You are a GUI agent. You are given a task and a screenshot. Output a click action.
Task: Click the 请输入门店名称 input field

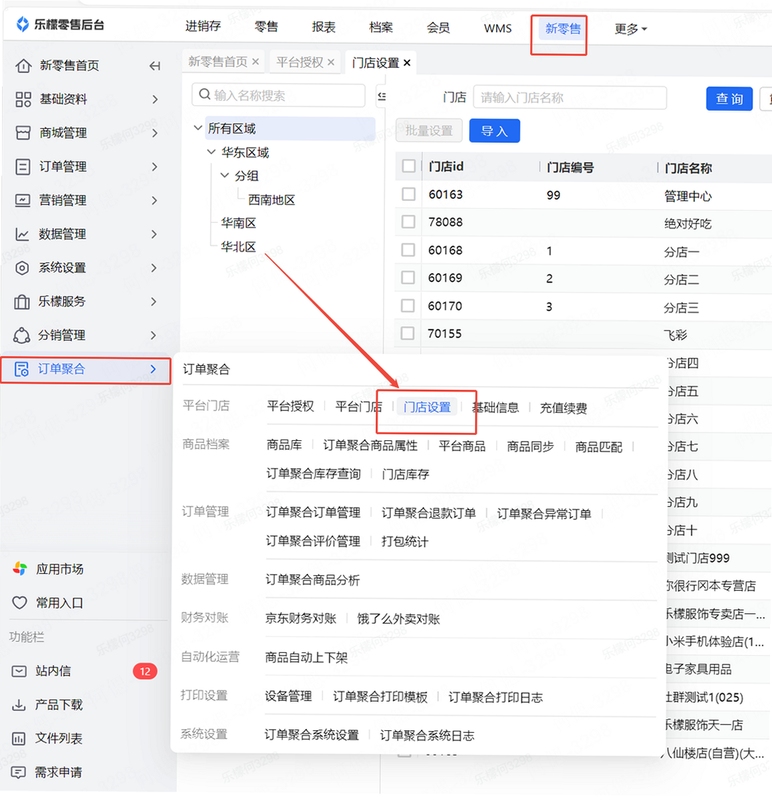(x=570, y=97)
